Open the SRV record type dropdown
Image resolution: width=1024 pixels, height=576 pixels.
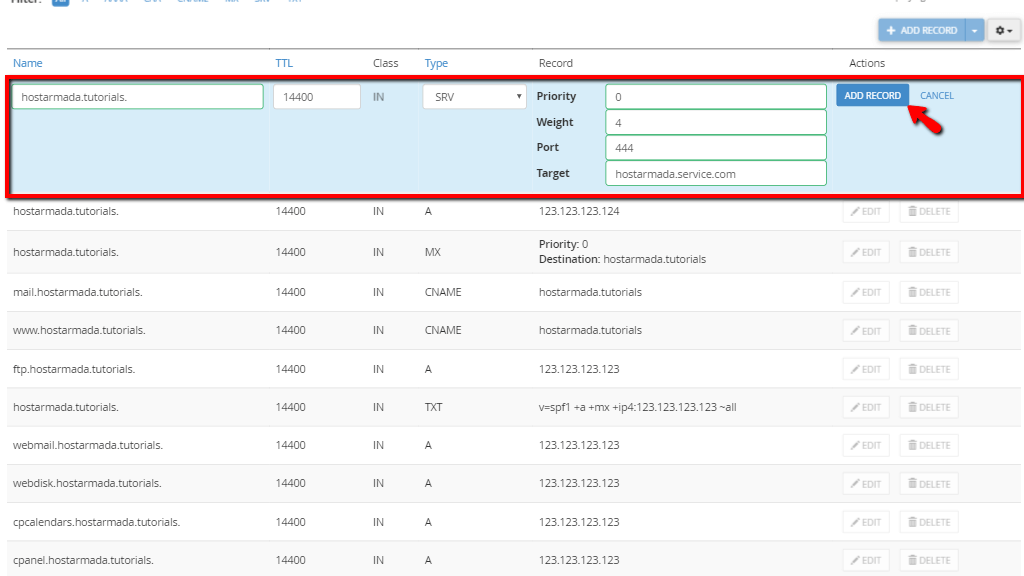(474, 97)
